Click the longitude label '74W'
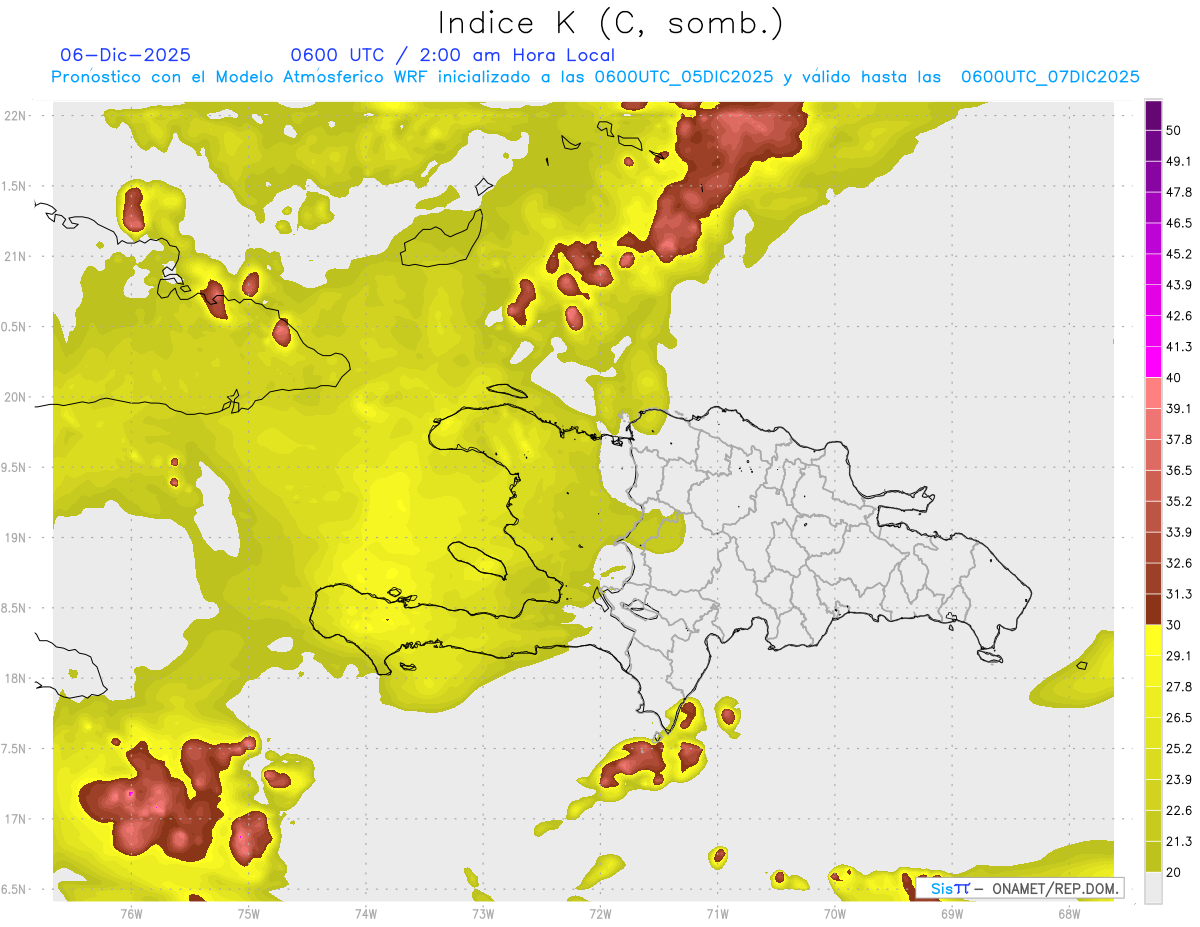Viewport: 1200px width, 927px height. coord(366,913)
